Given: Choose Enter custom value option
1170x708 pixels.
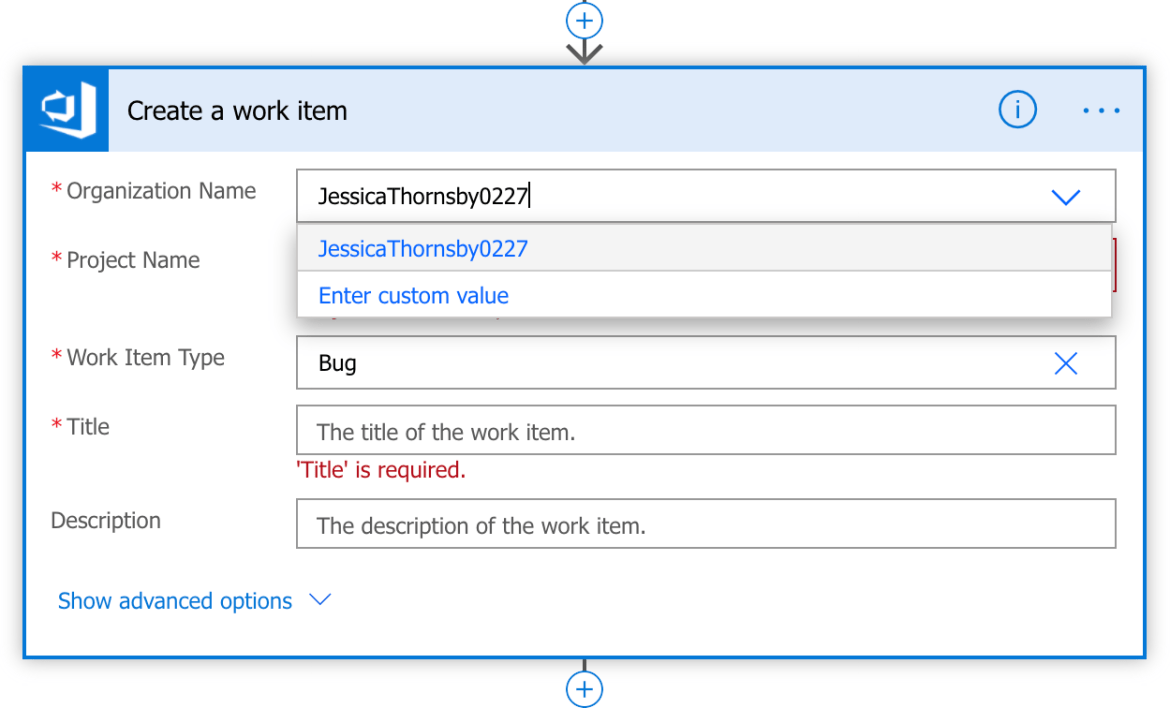Looking at the screenshot, I should [x=413, y=296].
